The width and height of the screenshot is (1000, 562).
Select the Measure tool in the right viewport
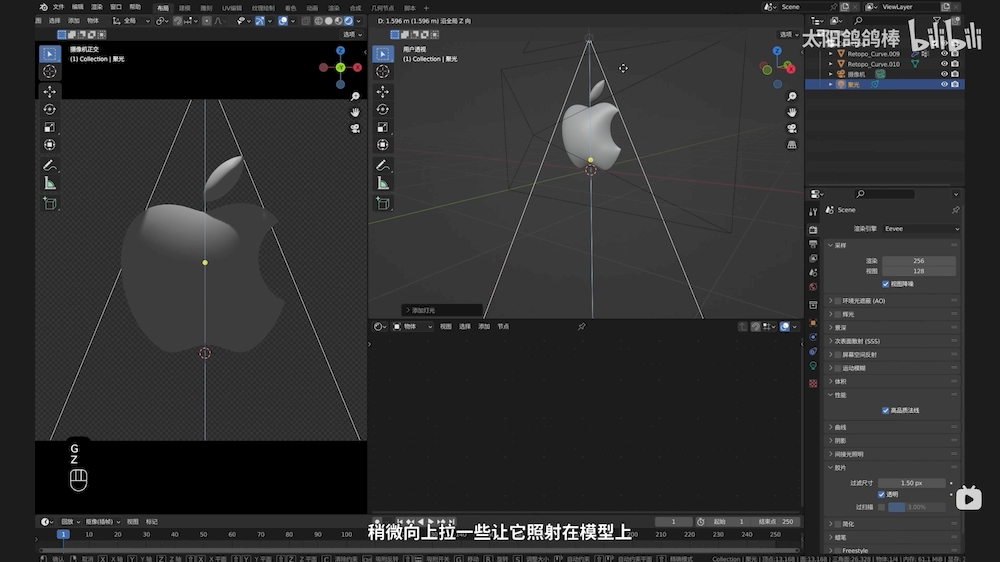(383, 184)
